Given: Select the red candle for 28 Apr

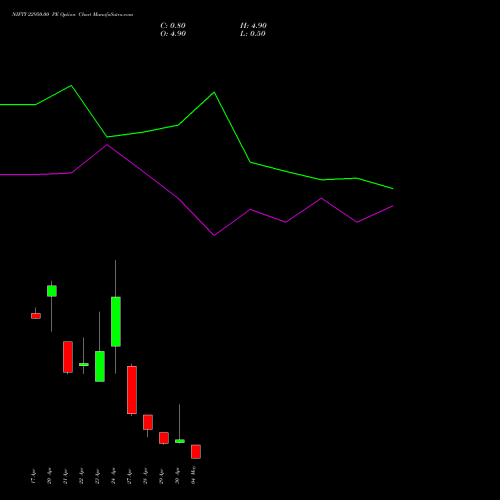Looking at the screenshot, I should 148,422.
